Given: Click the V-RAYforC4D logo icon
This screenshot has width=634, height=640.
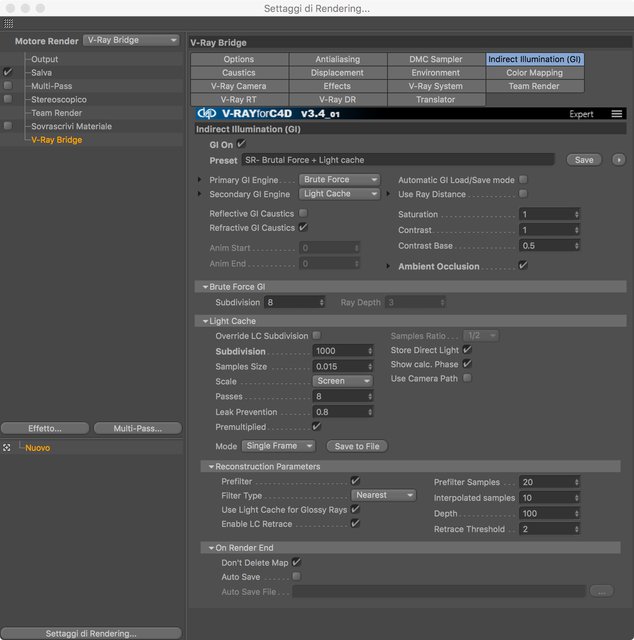Looking at the screenshot, I should (207, 113).
